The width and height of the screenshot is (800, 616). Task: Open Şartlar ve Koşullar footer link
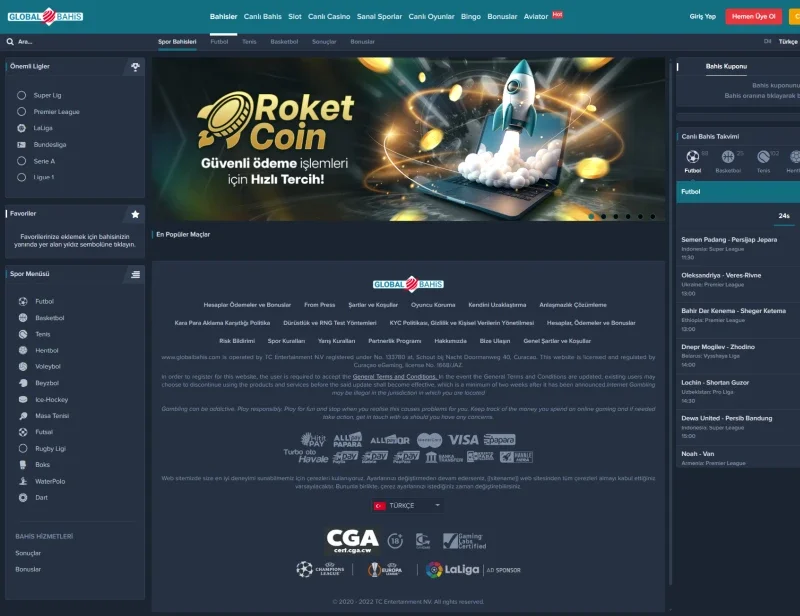coord(373,305)
